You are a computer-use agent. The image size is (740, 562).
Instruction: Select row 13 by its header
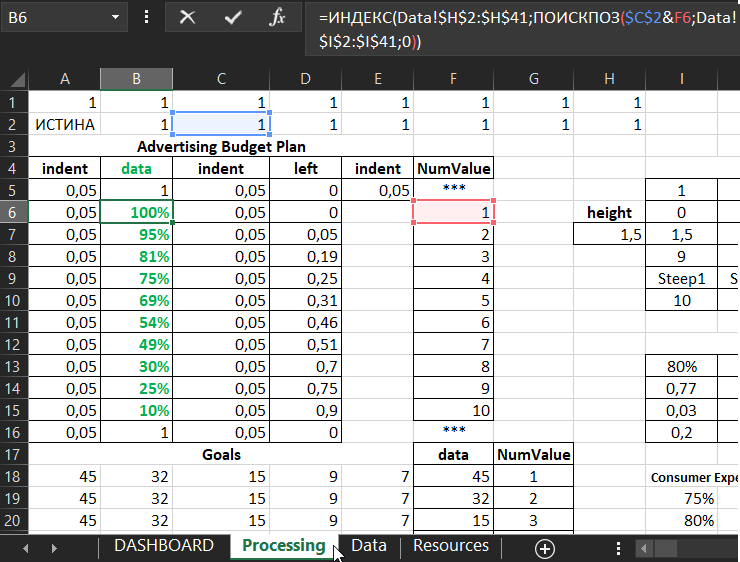click(x=13, y=366)
